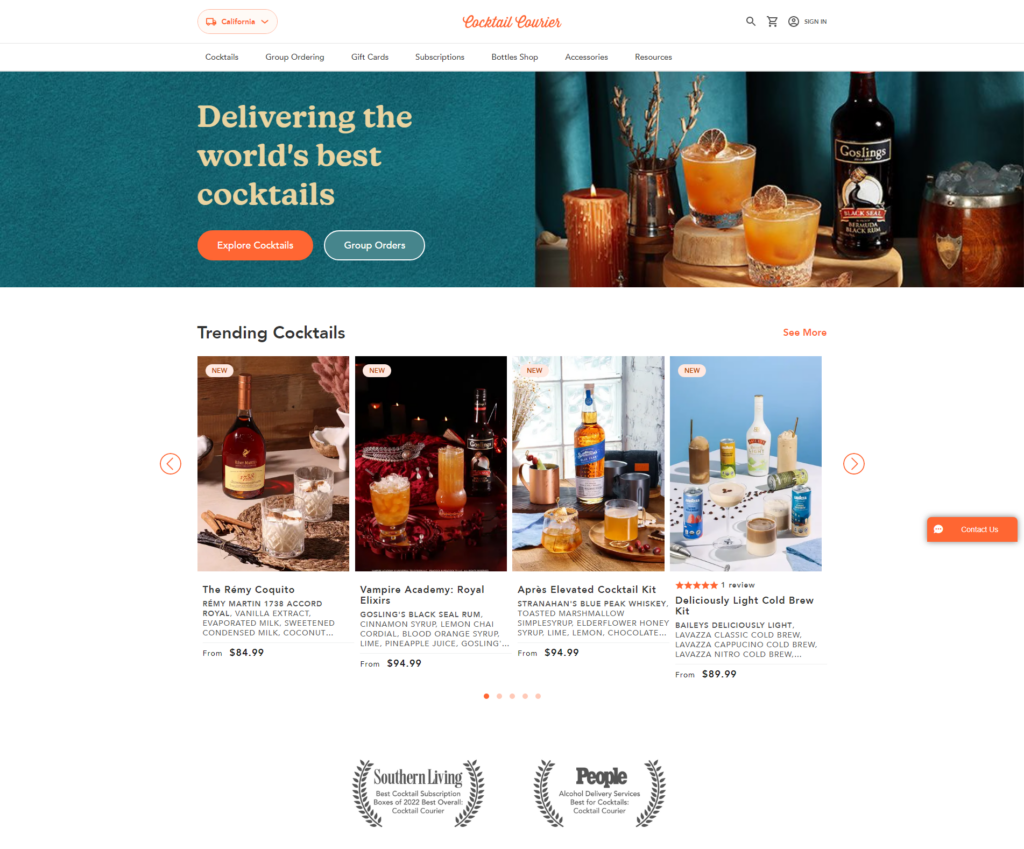1024x849 pixels.
Task: Open the Contact Us chat button
Action: 972,530
